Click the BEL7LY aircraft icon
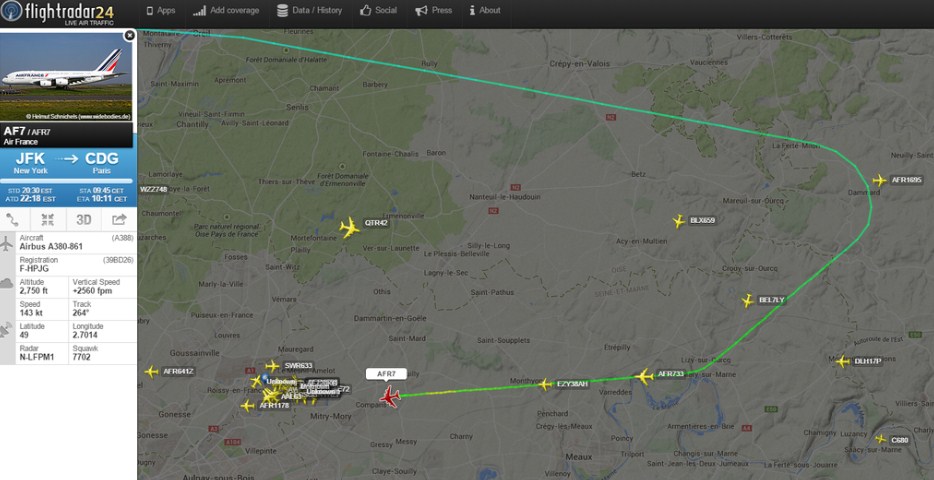934x480 pixels. (748, 301)
